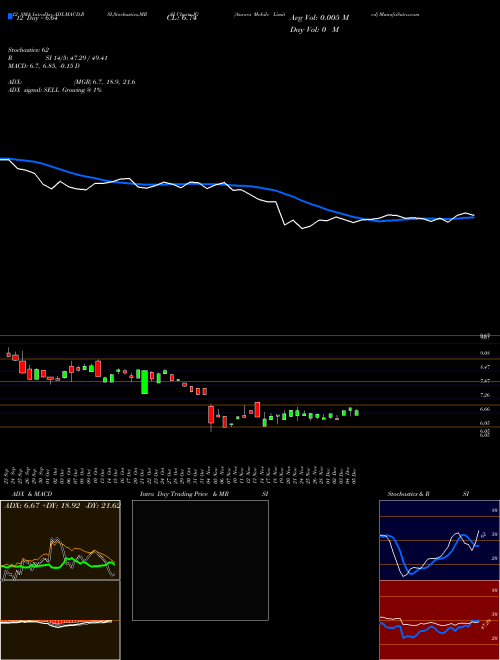This screenshot has height=660, width=500.
Task: Select the 'Day Vol: 0 M' text
Action: [314, 30]
